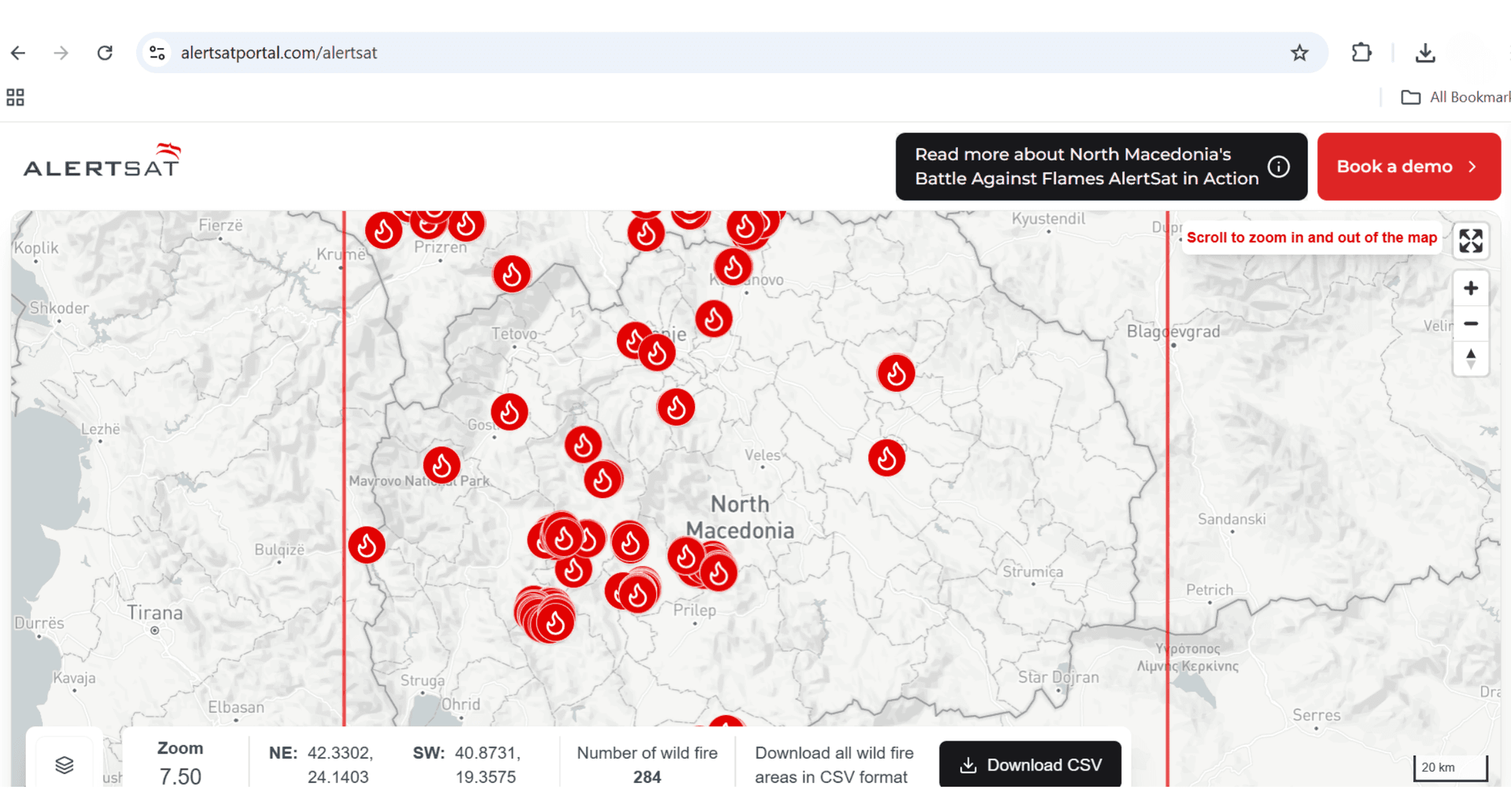Zoom in with the map plus button
1511x812 pixels.
[1471, 288]
